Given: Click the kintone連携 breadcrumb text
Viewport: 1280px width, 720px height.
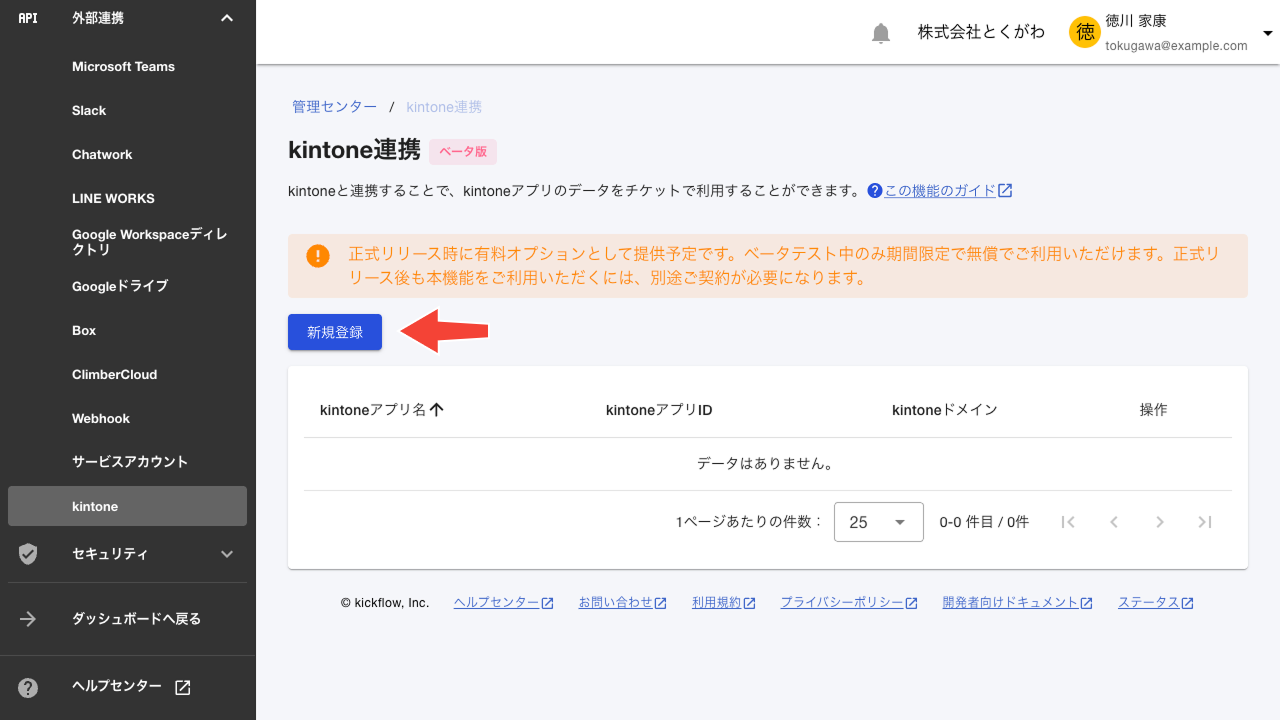Looking at the screenshot, I should tap(444, 107).
